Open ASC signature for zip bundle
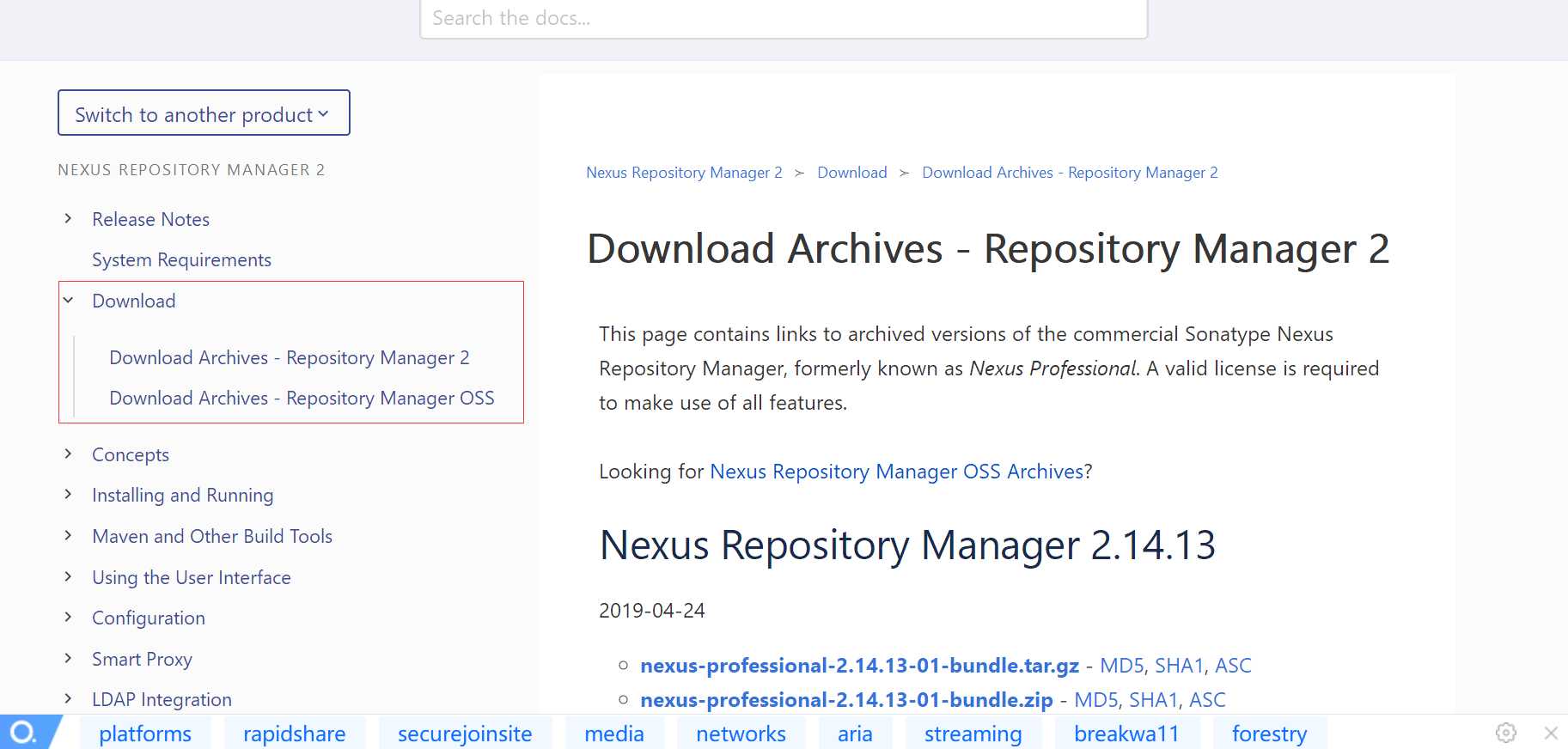 coord(1207,700)
